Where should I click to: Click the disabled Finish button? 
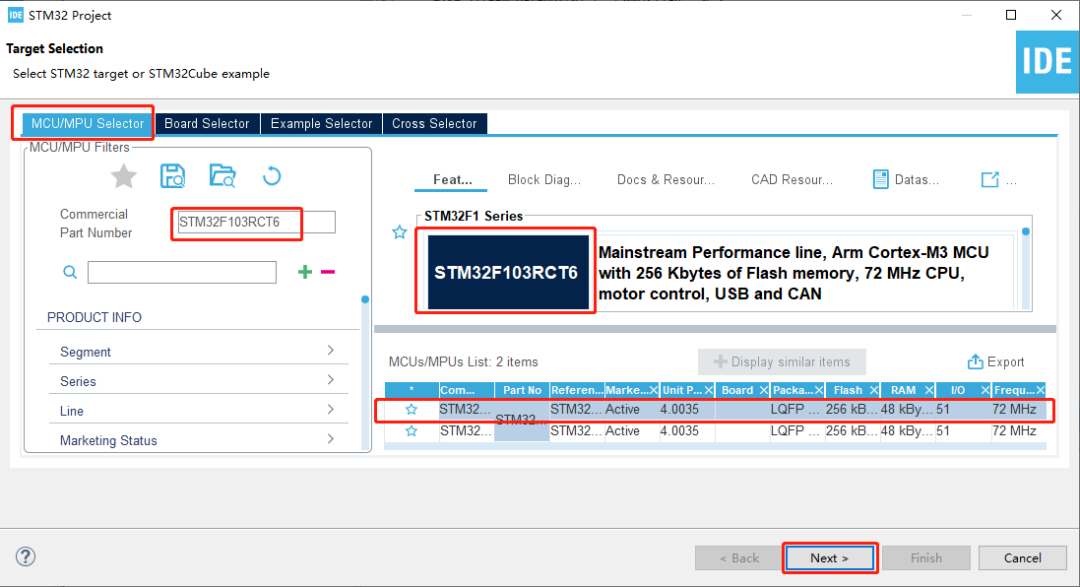[926, 558]
